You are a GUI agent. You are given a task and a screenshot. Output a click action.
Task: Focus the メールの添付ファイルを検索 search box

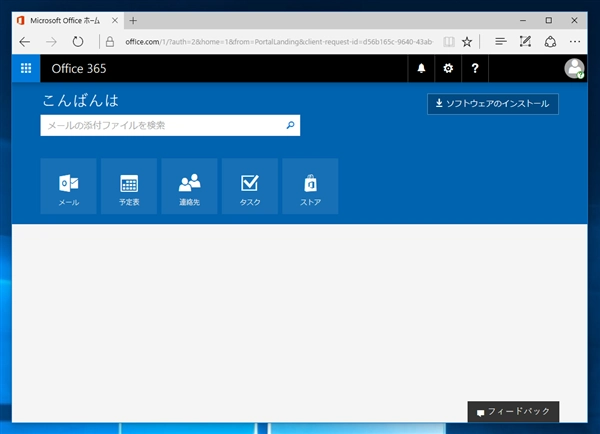tap(170, 125)
